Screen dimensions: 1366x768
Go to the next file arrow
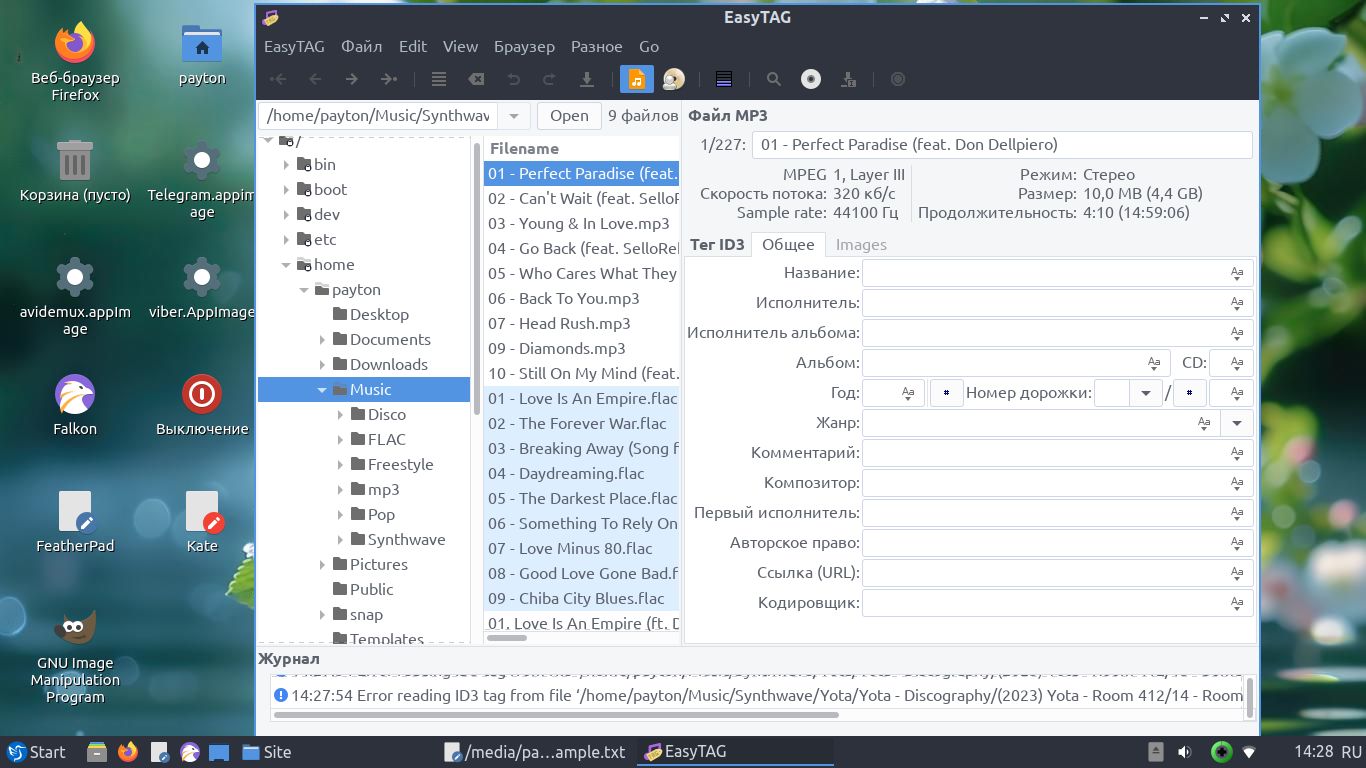tap(351, 79)
